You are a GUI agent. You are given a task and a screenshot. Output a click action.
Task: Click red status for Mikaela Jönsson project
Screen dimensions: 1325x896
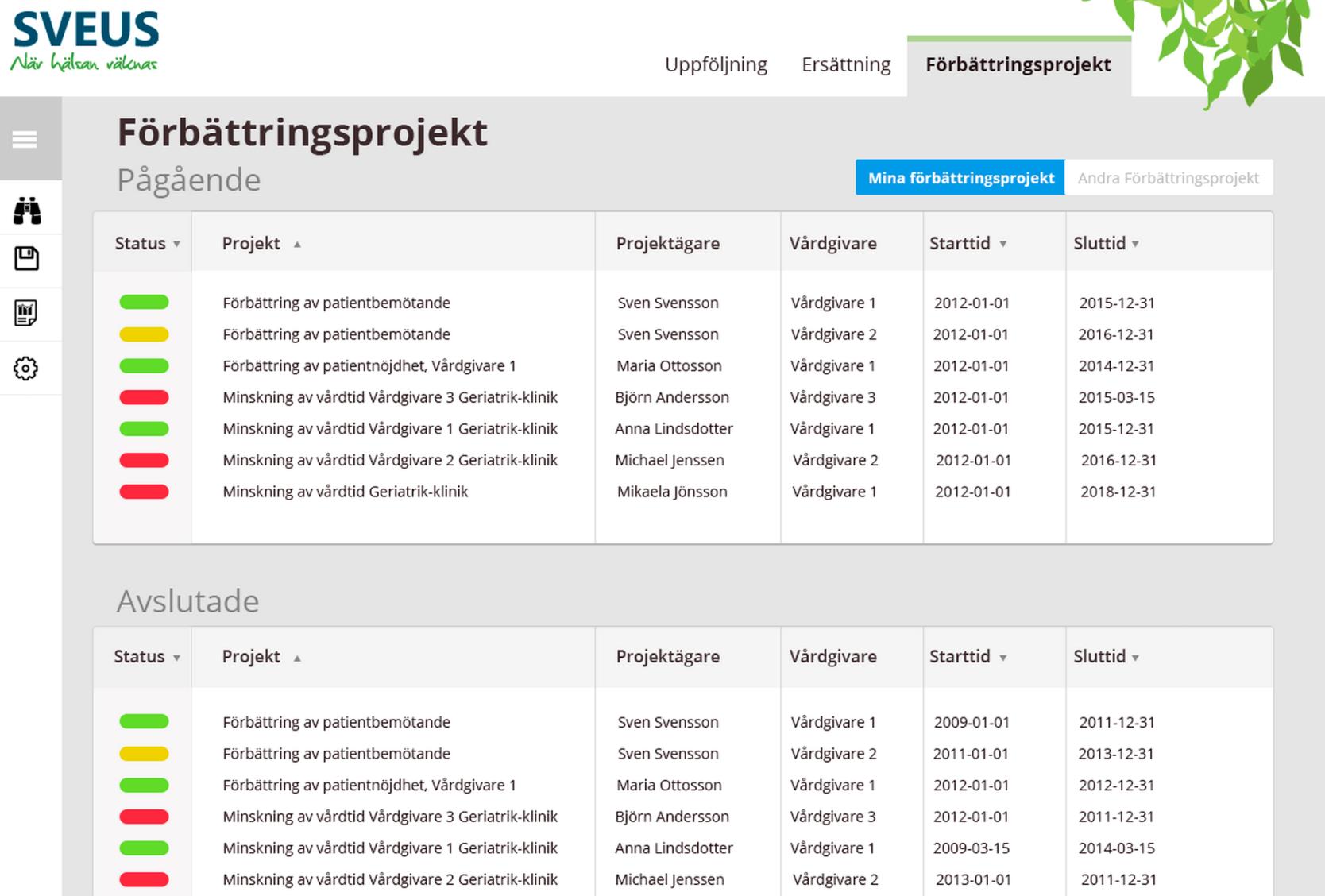[144, 492]
